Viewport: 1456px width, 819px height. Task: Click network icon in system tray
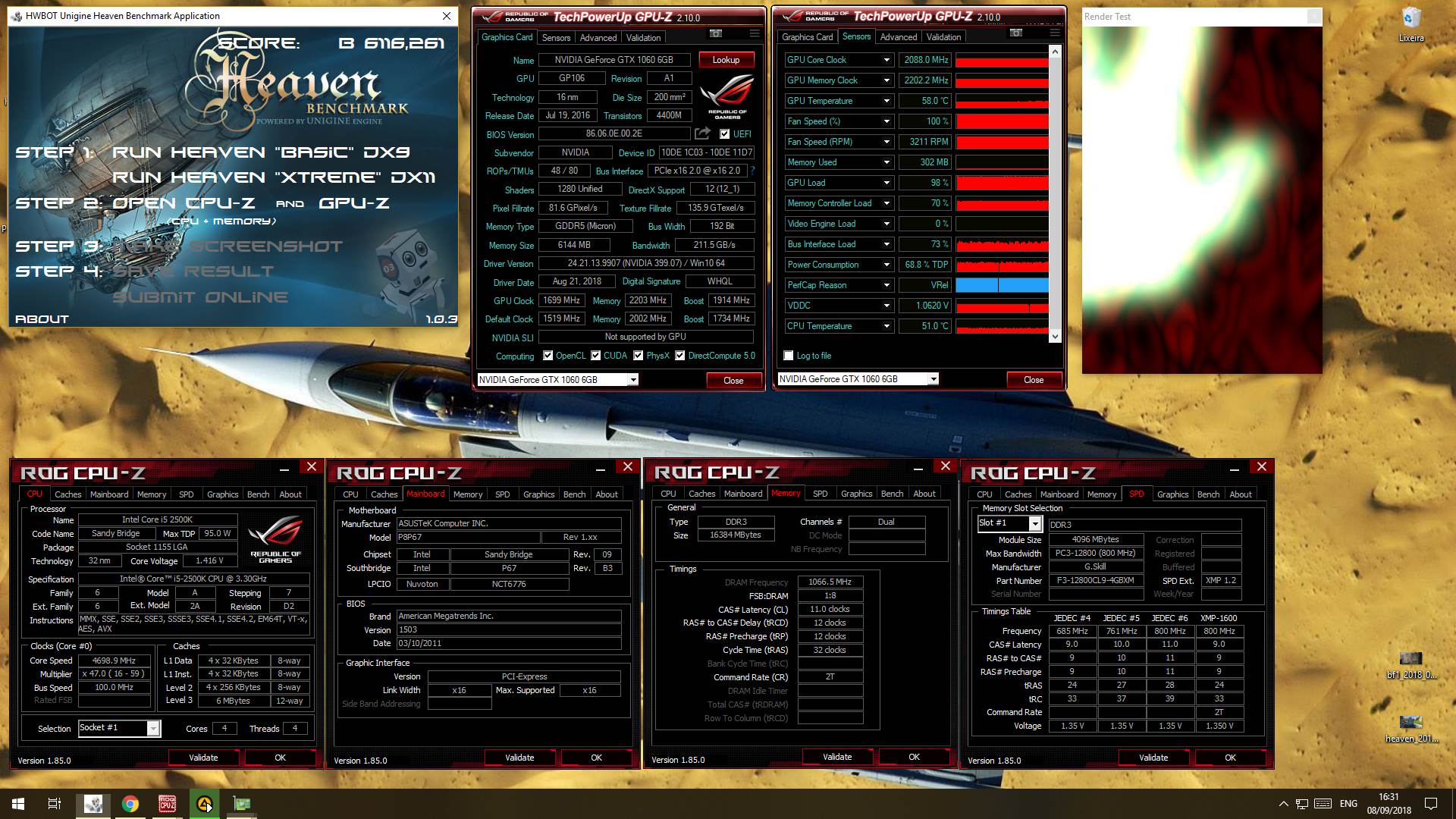(x=1302, y=804)
